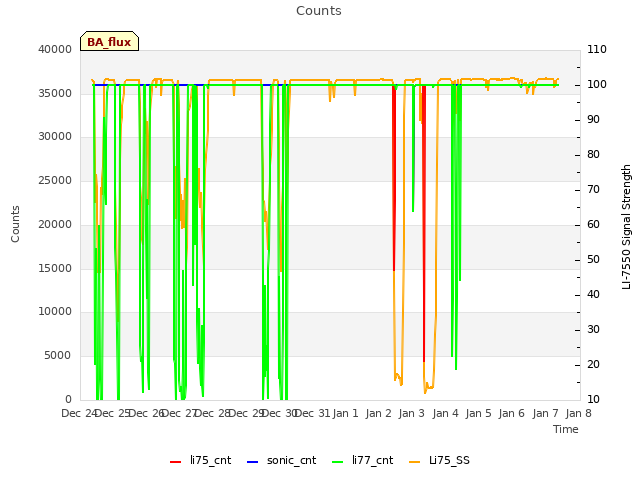Toggle Li75_SS series in the legend
The image size is (640, 480).
439,460
